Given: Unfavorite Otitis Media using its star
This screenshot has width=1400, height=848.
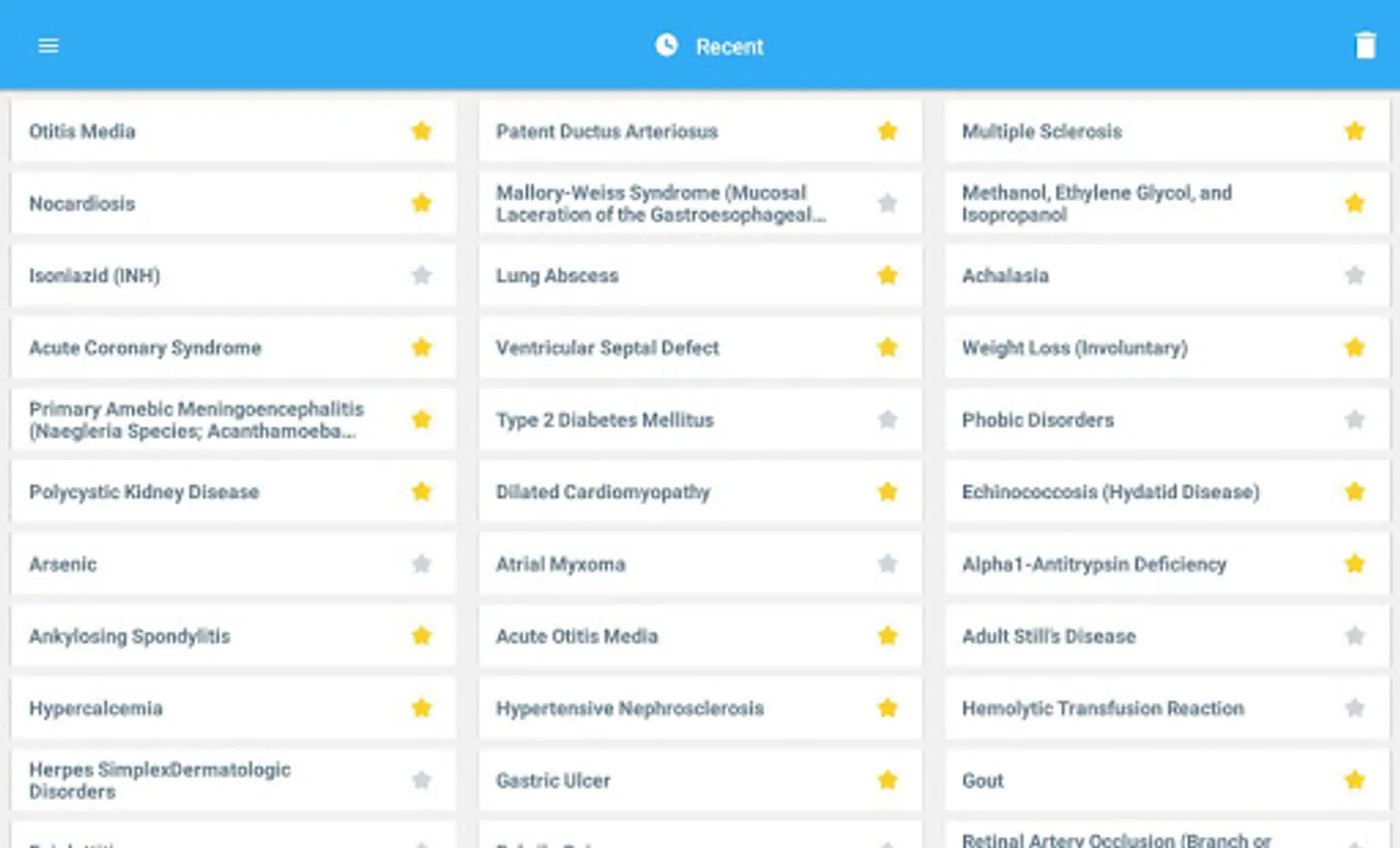Looking at the screenshot, I should point(421,131).
